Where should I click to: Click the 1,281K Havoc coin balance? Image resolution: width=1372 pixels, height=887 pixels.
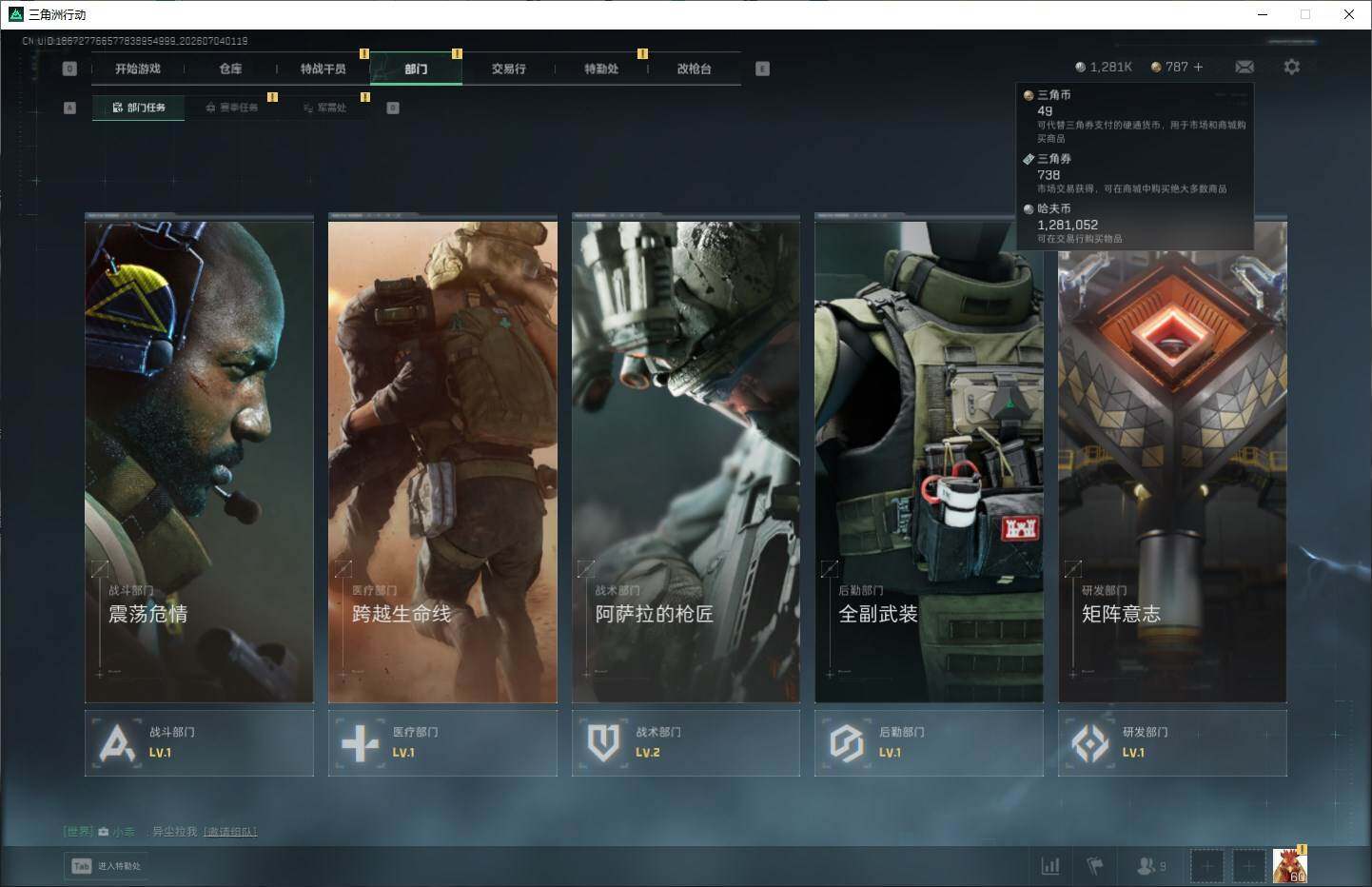[x=1104, y=67]
